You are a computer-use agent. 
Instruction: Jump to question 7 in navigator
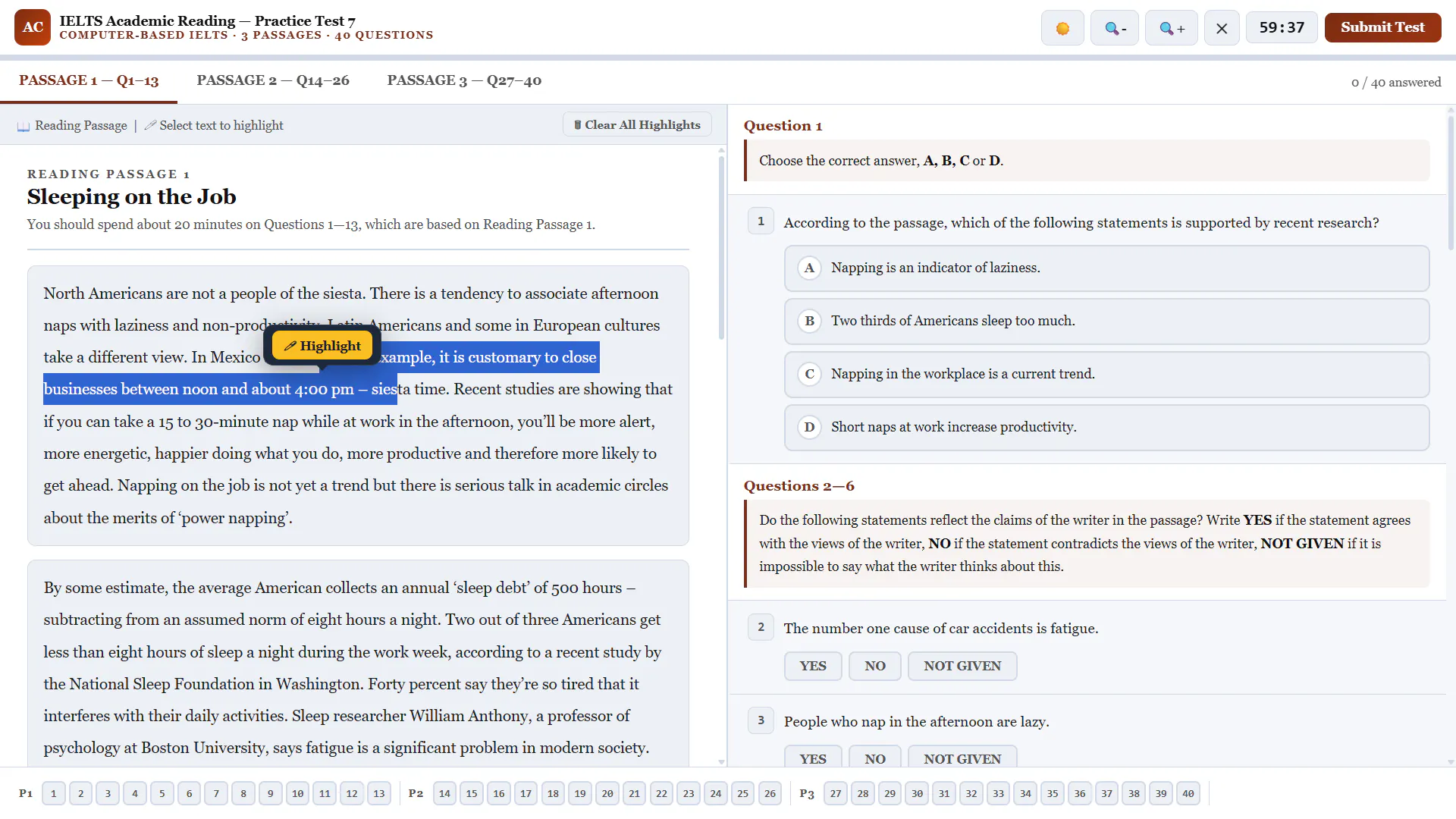216,793
